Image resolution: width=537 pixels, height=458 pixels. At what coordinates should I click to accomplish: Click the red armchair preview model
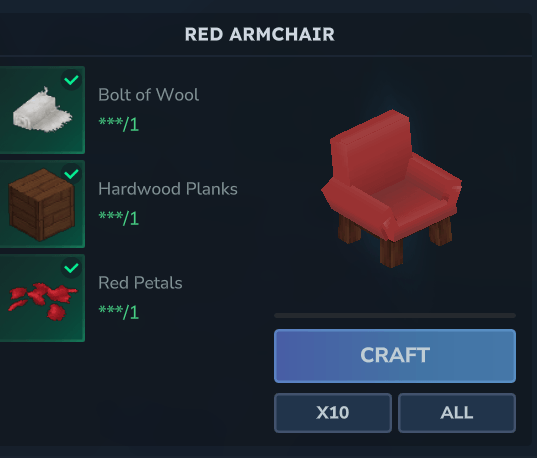(391, 188)
